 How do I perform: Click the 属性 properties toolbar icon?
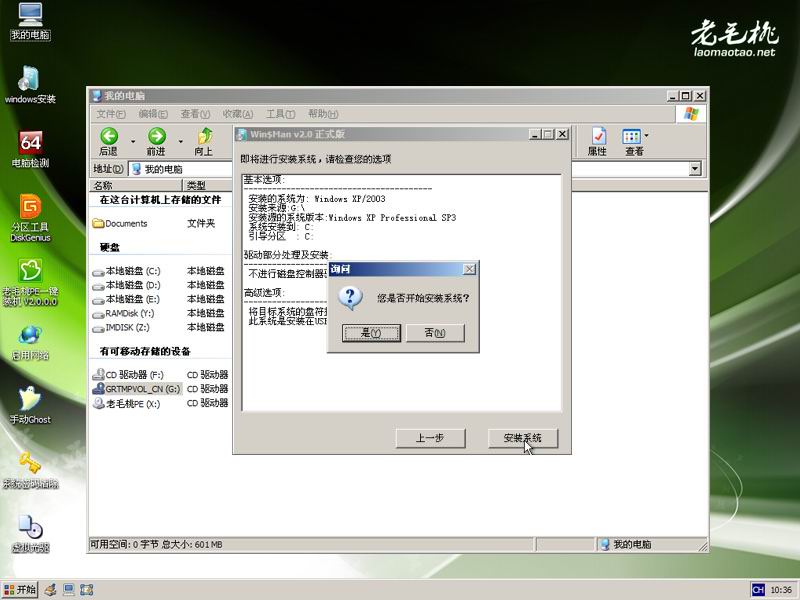tap(597, 141)
